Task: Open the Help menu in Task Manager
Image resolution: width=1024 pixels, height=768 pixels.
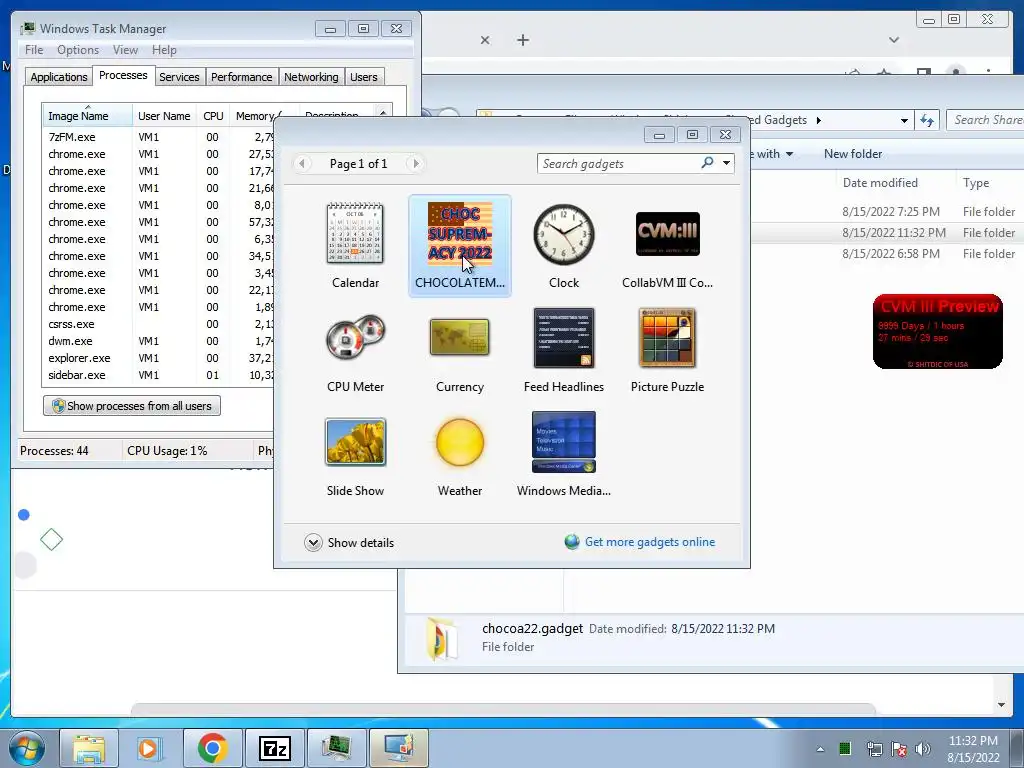Action: [x=164, y=50]
